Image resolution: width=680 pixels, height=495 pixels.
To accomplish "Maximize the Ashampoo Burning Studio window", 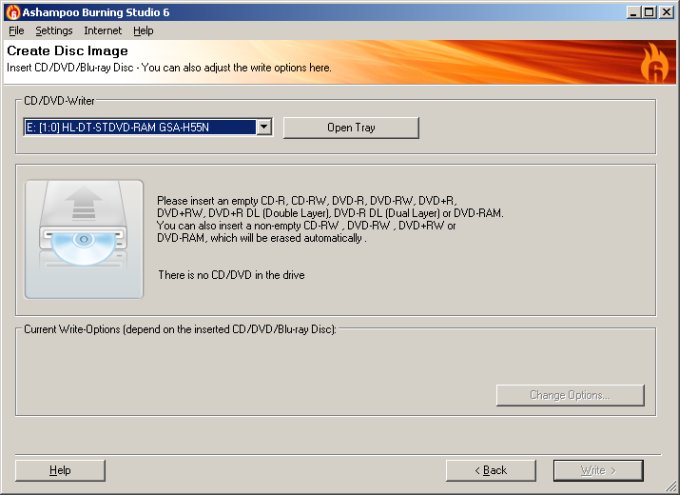I will point(649,12).
